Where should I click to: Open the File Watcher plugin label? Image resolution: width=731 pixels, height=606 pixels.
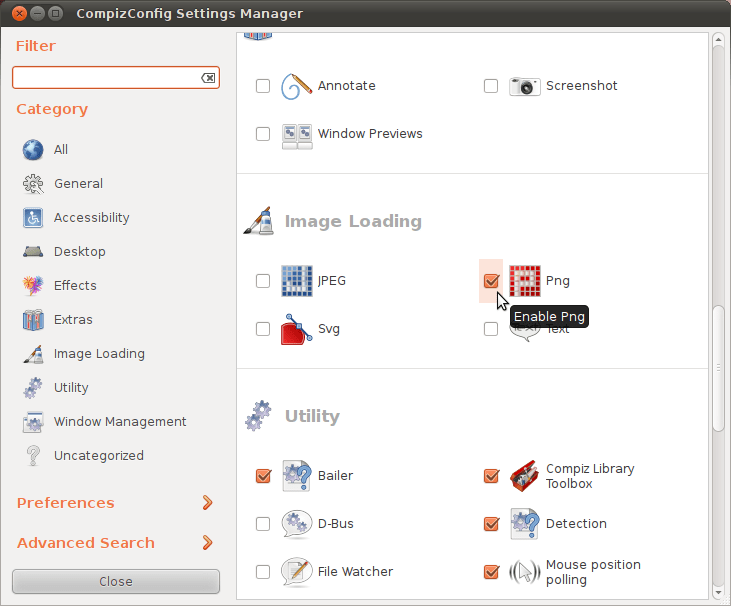coord(355,572)
